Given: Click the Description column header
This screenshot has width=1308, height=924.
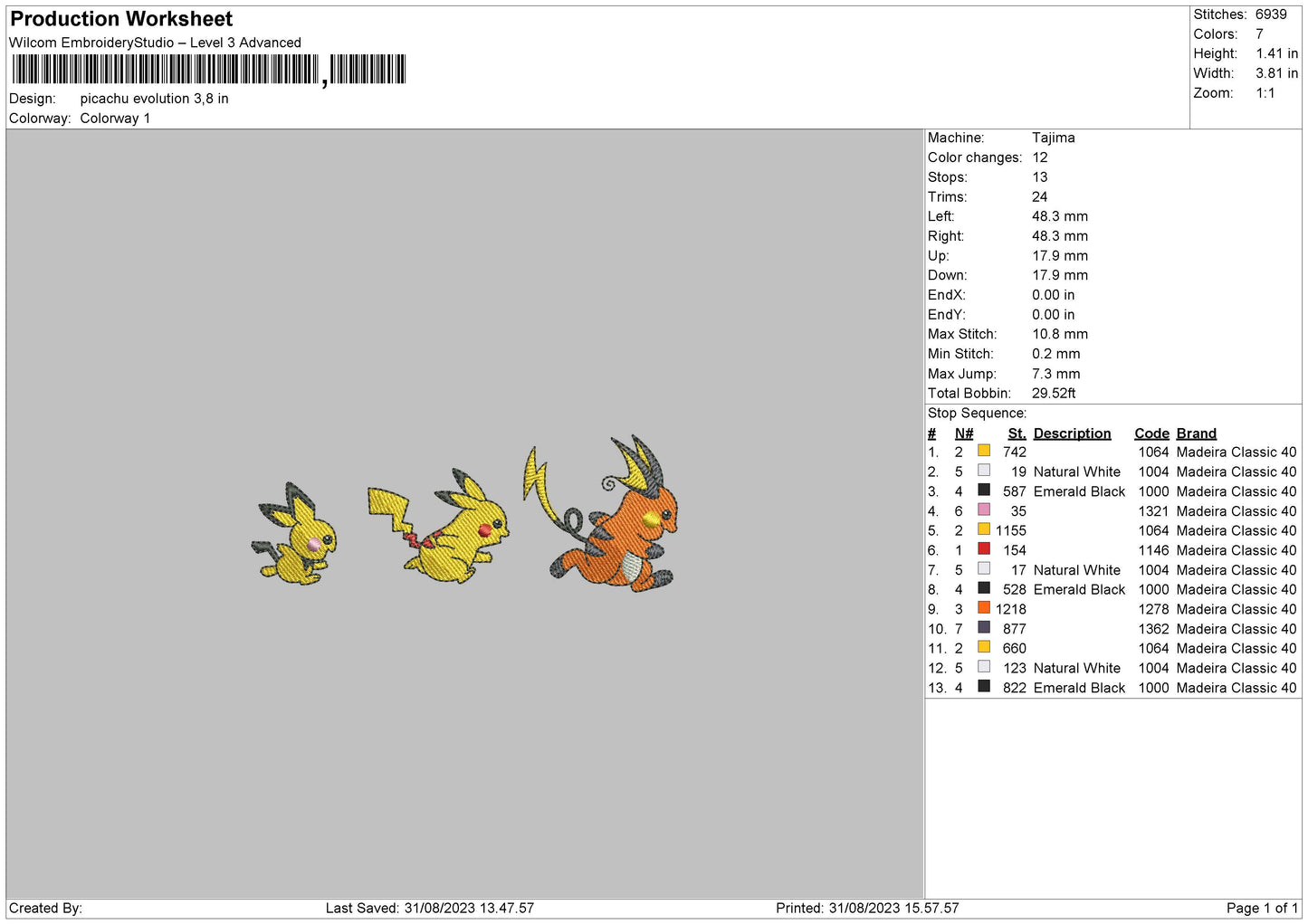Looking at the screenshot, I should tap(1072, 433).
